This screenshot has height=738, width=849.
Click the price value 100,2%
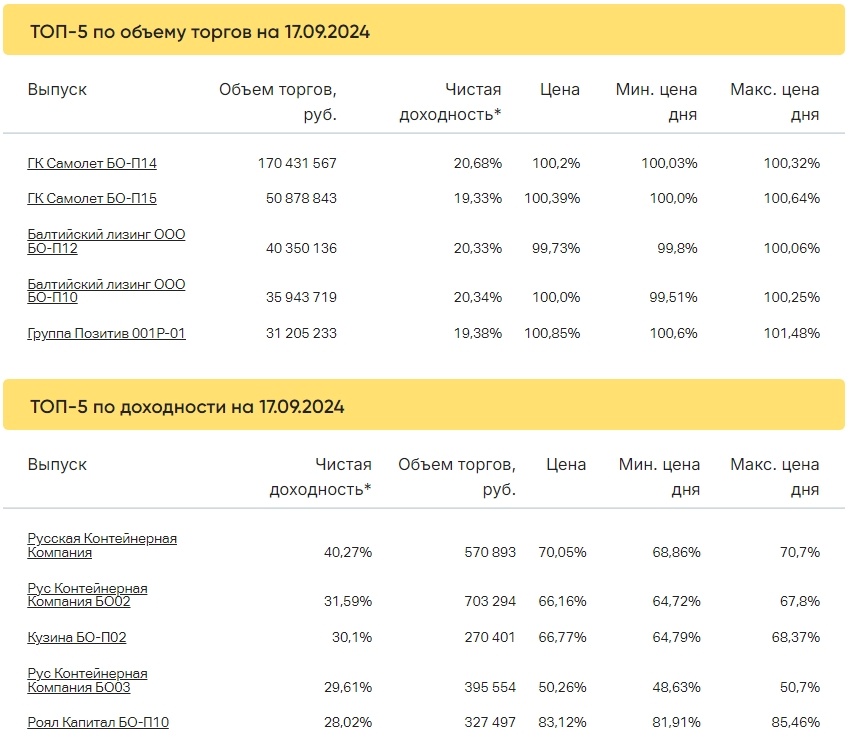click(556, 163)
